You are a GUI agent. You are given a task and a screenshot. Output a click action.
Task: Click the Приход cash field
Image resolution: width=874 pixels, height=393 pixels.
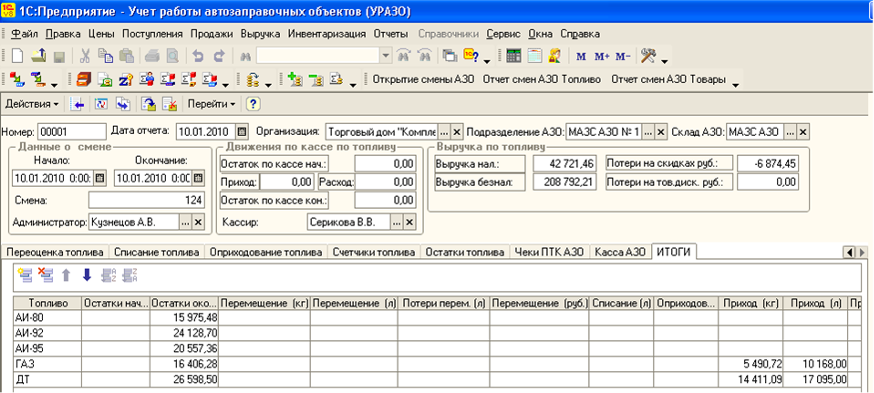[287, 182]
